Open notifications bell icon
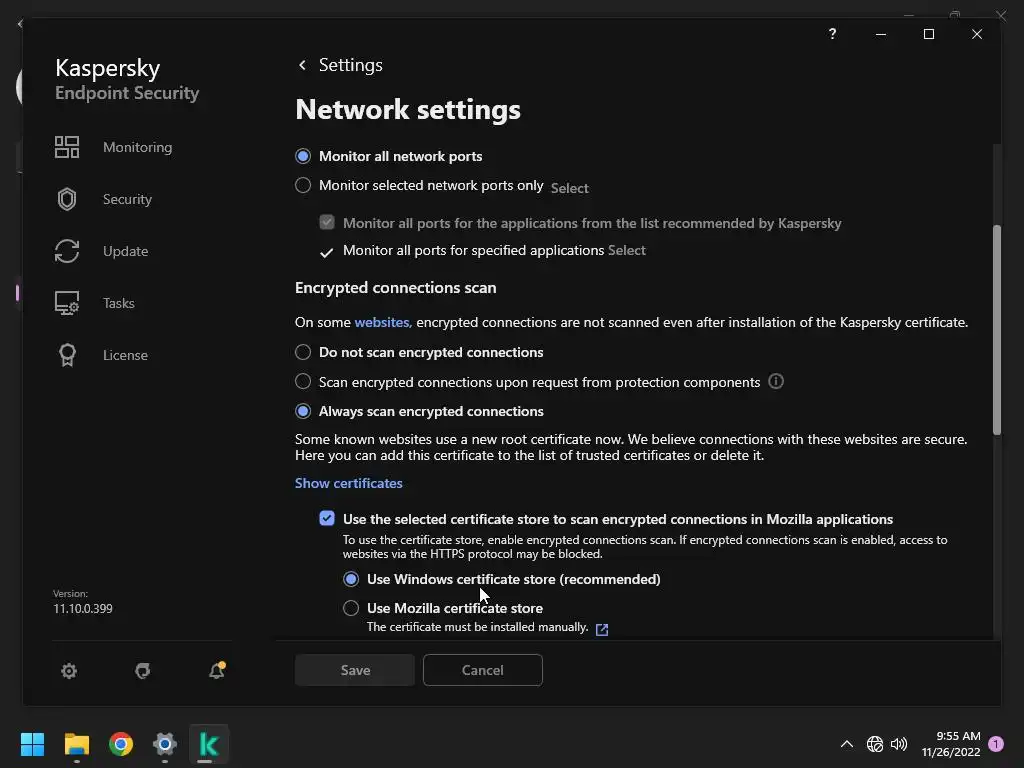 click(x=217, y=670)
